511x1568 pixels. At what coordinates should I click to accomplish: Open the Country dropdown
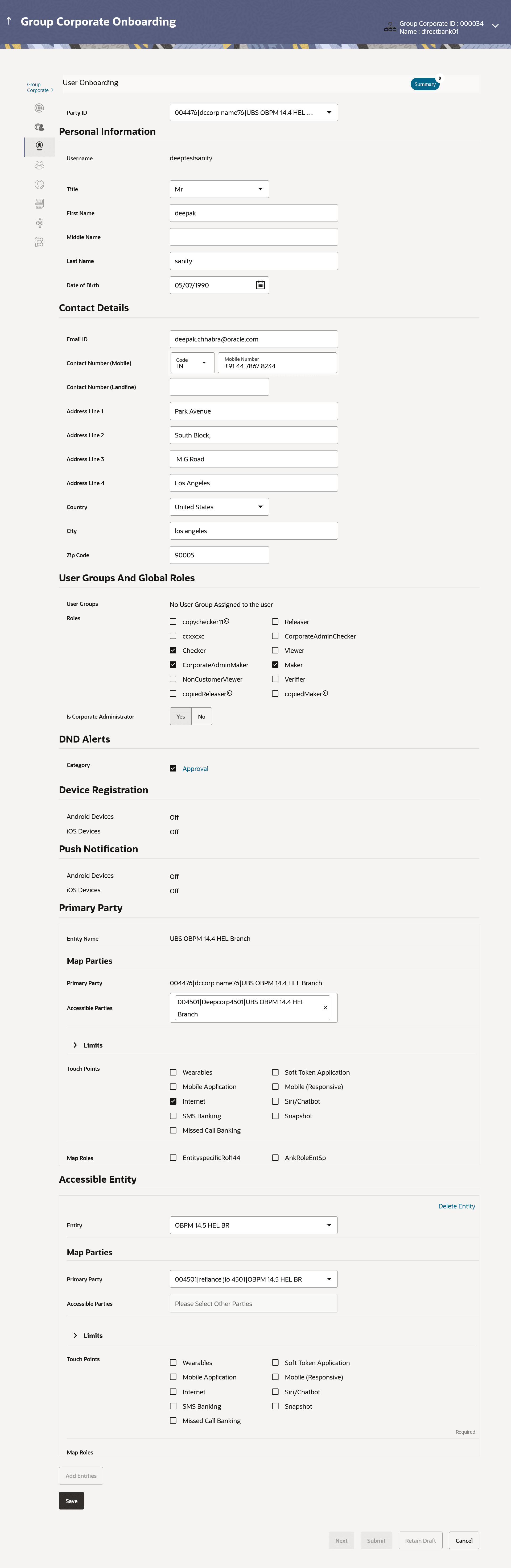coord(219,507)
